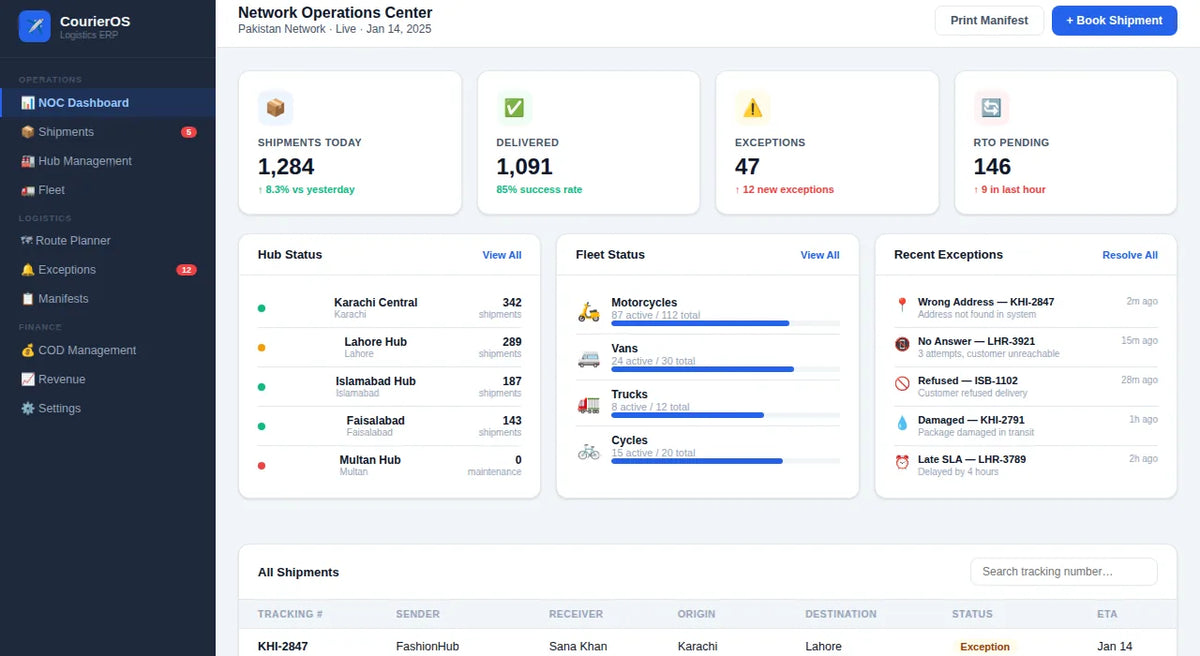Open Manifests in the sidebar
This screenshot has width=1200, height=656.
point(108,299)
